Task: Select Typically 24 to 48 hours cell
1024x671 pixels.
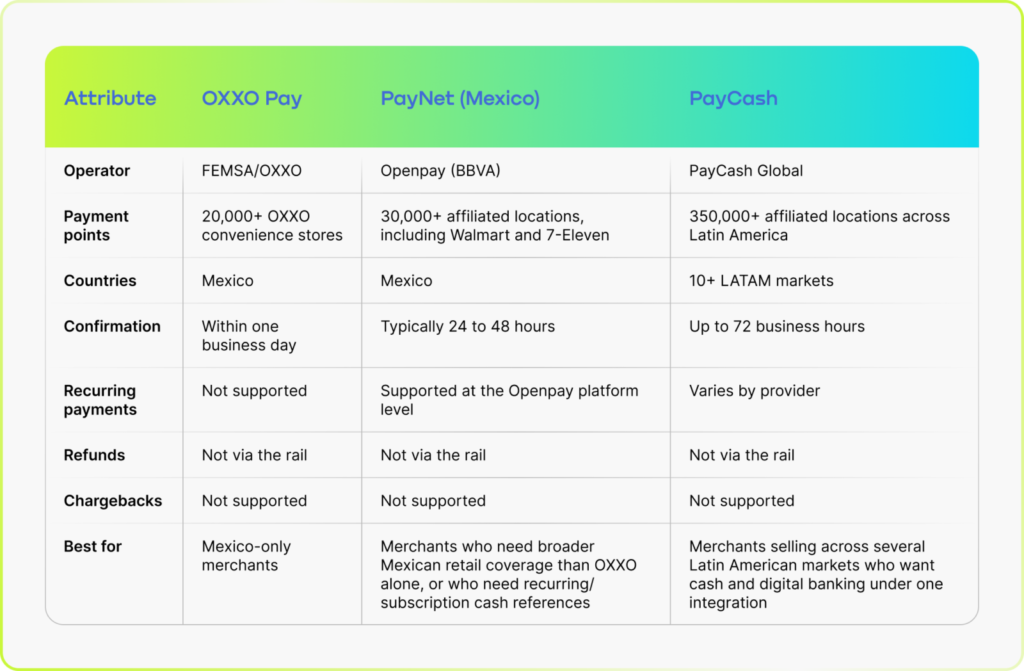Action: [x=467, y=326]
